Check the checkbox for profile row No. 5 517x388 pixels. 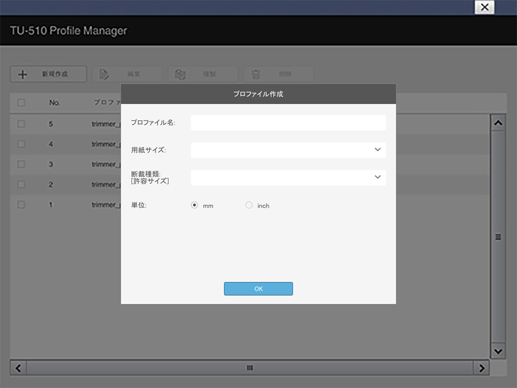point(21,124)
